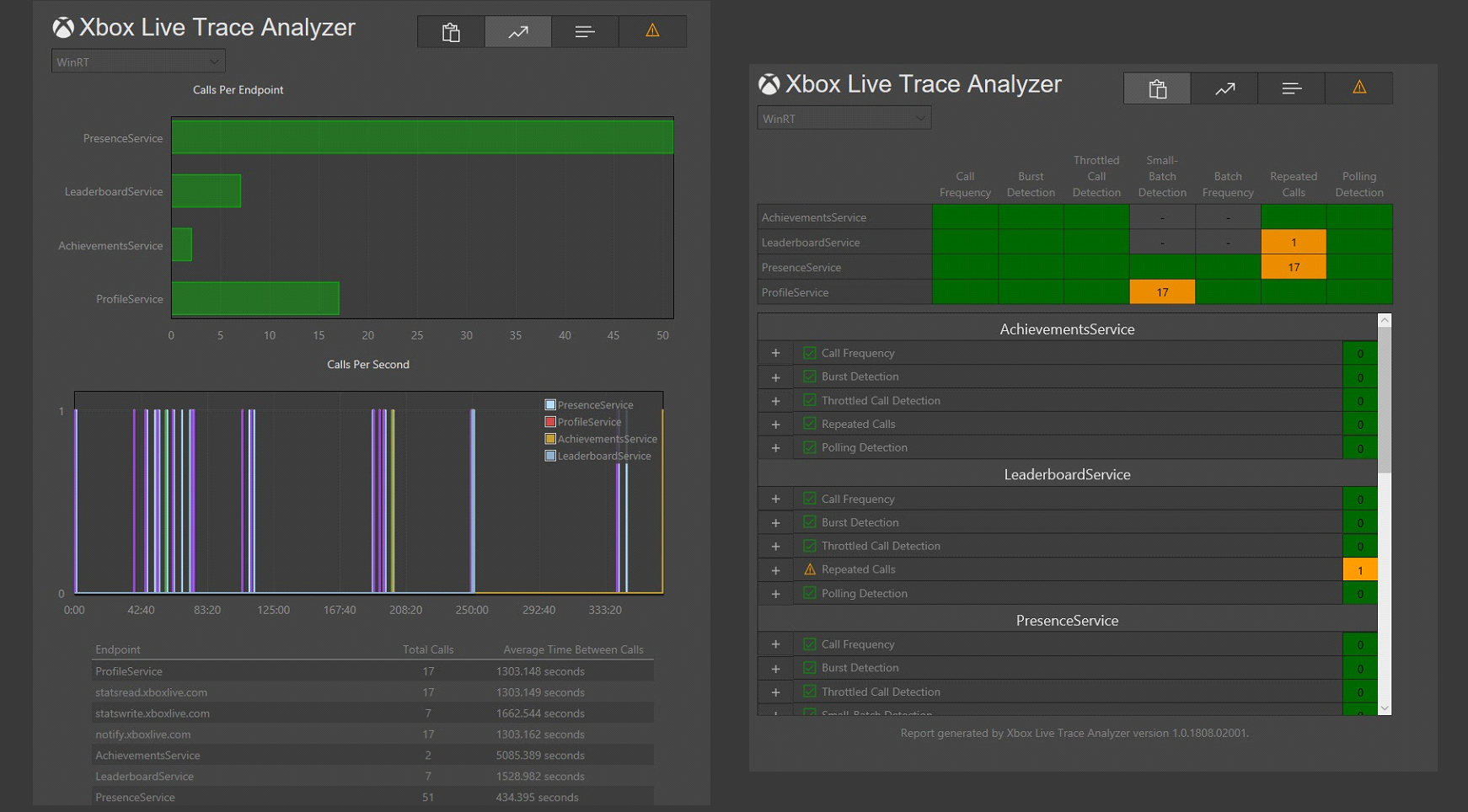Click Xbox logo in right window title
This screenshot has width=1468, height=812.
pos(769,84)
